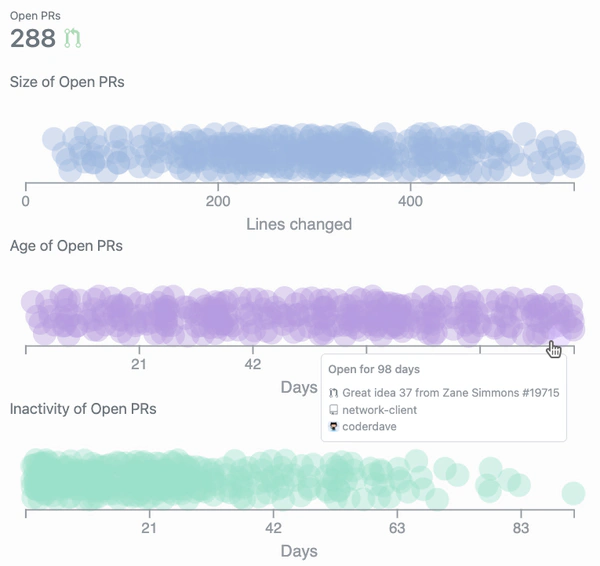Click the pull request icon in tooltip
Viewport: 600px width, 566px height.
(x=334, y=392)
